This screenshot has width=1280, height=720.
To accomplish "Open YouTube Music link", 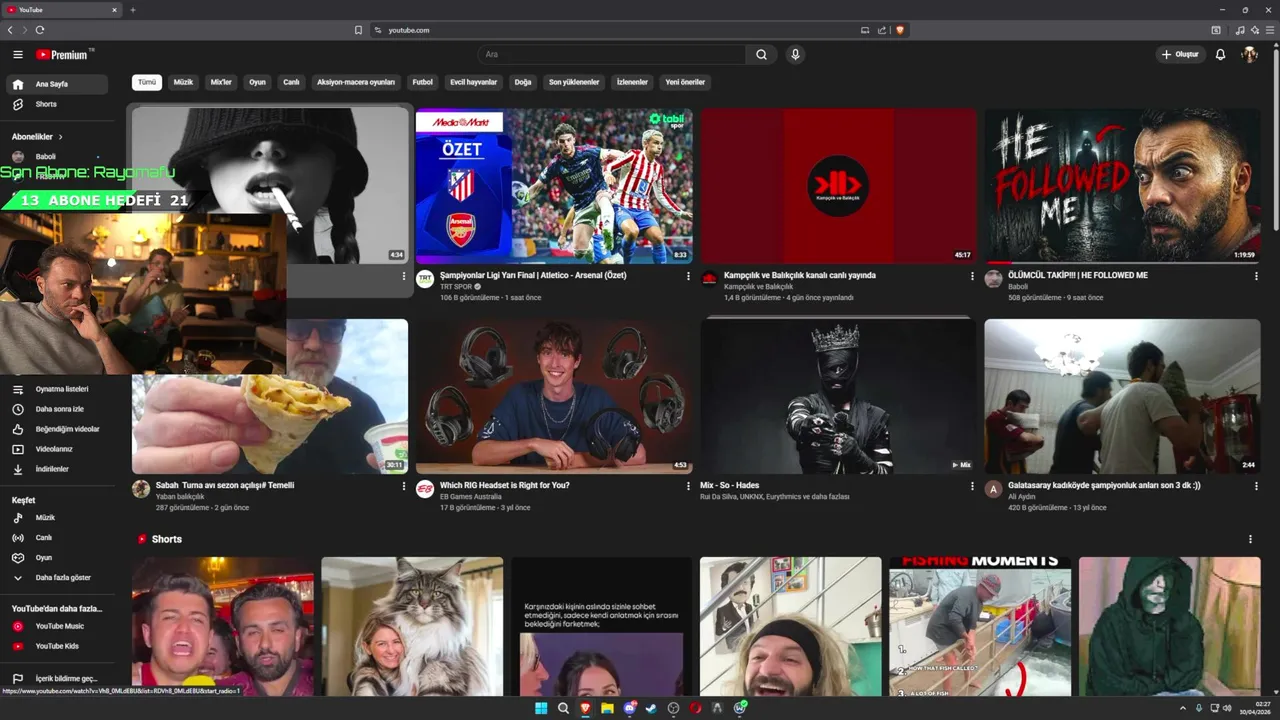I will pos(57,626).
